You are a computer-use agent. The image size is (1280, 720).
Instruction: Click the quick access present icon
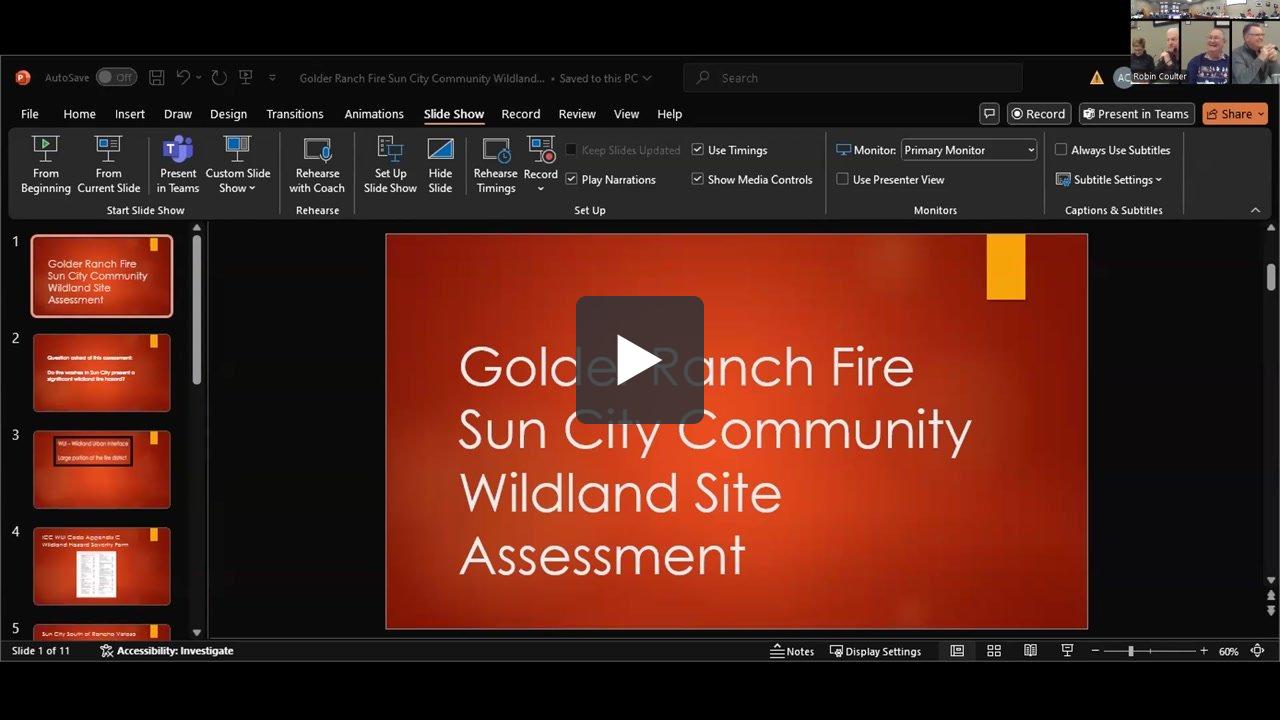click(245, 78)
